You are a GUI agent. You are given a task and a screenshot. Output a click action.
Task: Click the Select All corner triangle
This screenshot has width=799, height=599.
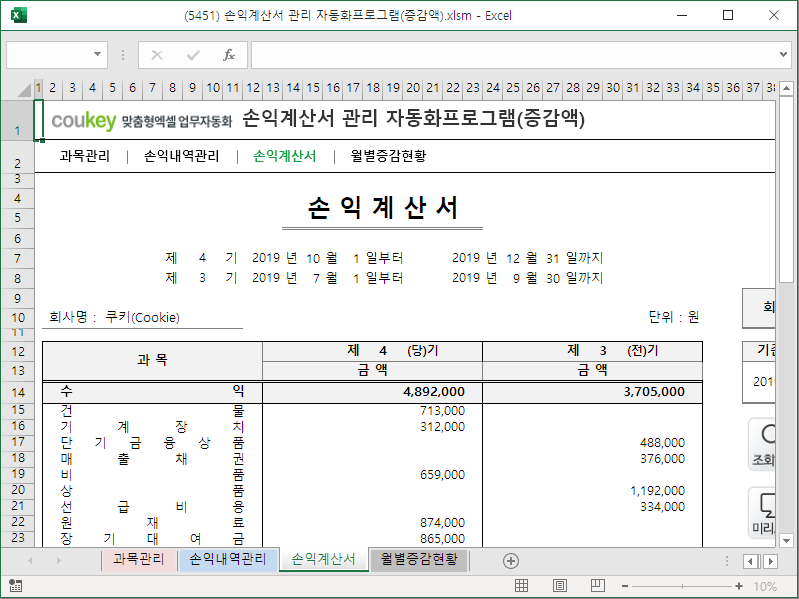pos(24,89)
